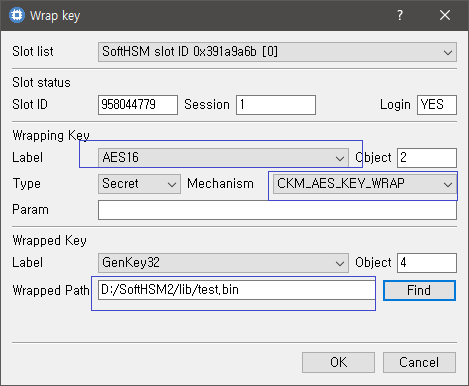Click the Slot status heading text

41,83
